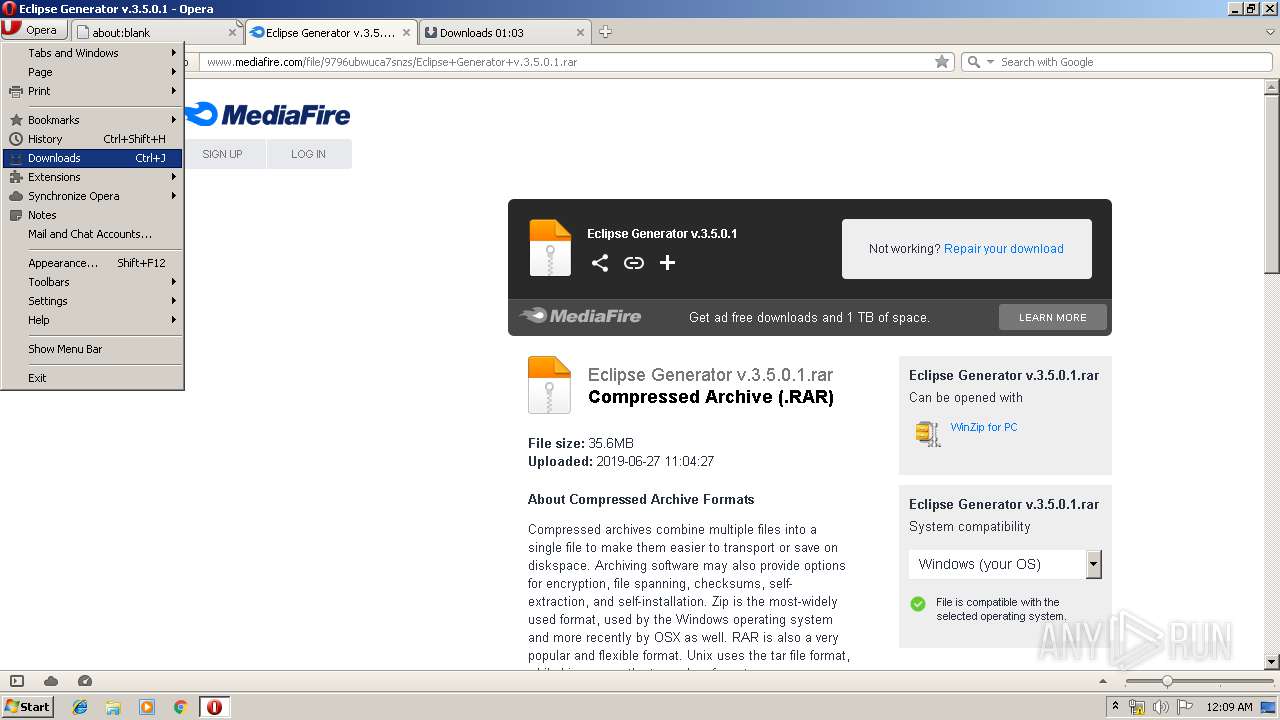Click the plus icon to save file
The height and width of the screenshot is (720, 1280).
(x=668, y=263)
